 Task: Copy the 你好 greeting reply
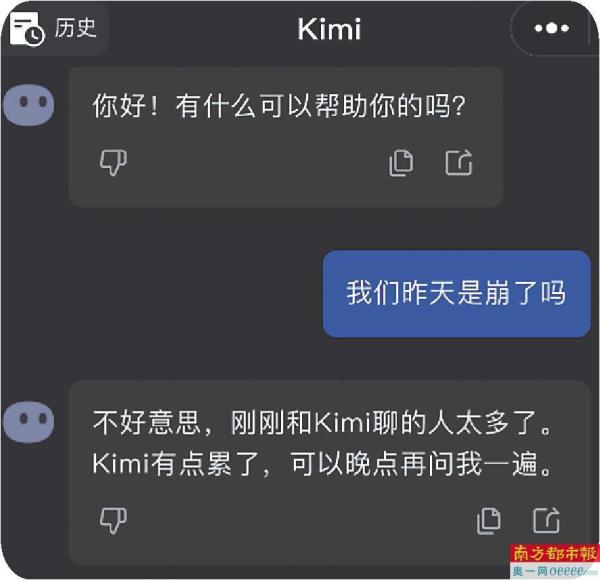point(401,163)
